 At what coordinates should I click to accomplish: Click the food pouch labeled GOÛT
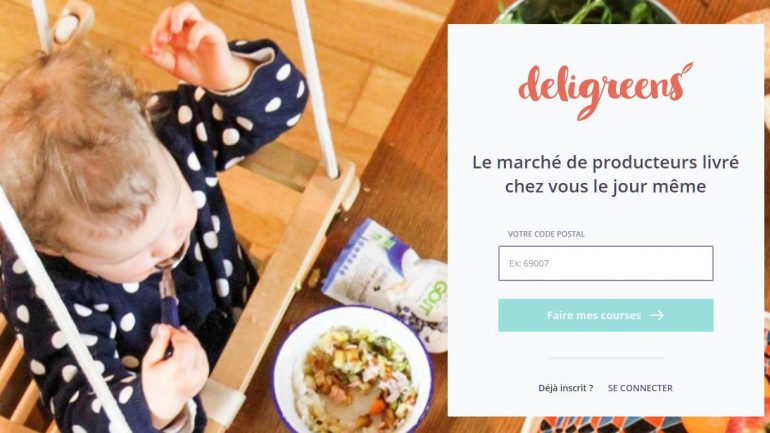388,280
